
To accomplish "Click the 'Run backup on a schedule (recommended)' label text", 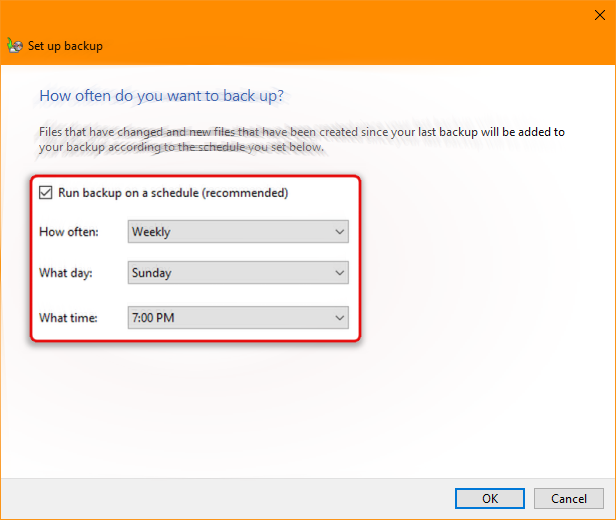I will pos(173,193).
